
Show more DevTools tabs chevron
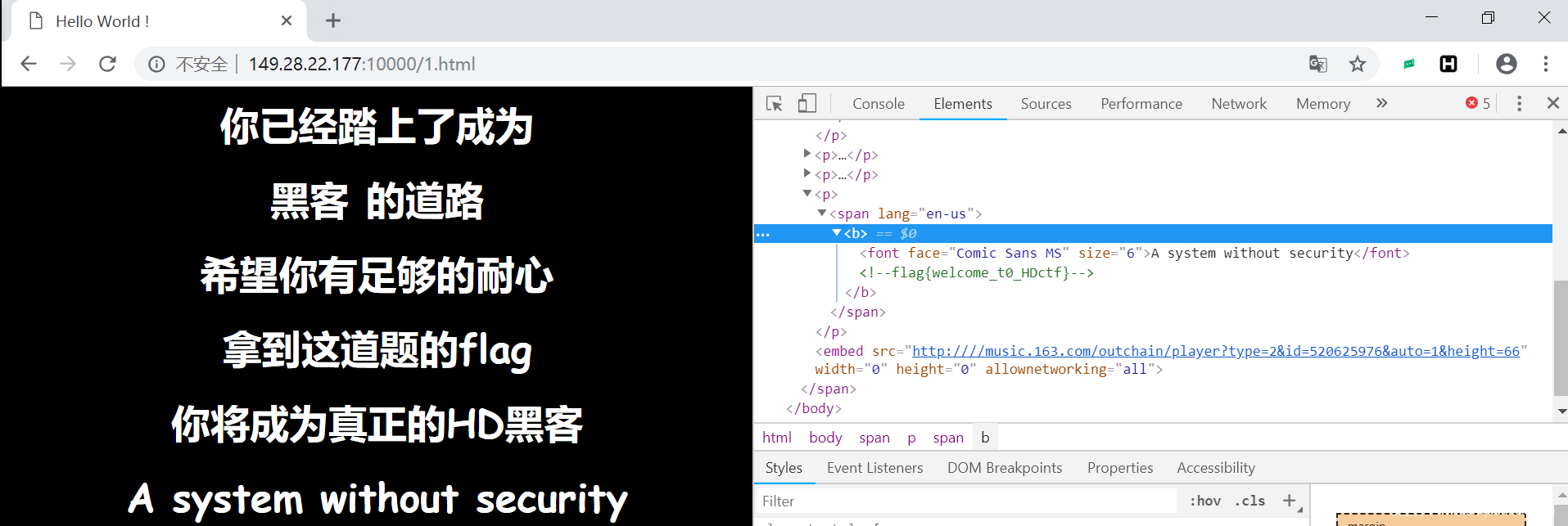(1382, 104)
